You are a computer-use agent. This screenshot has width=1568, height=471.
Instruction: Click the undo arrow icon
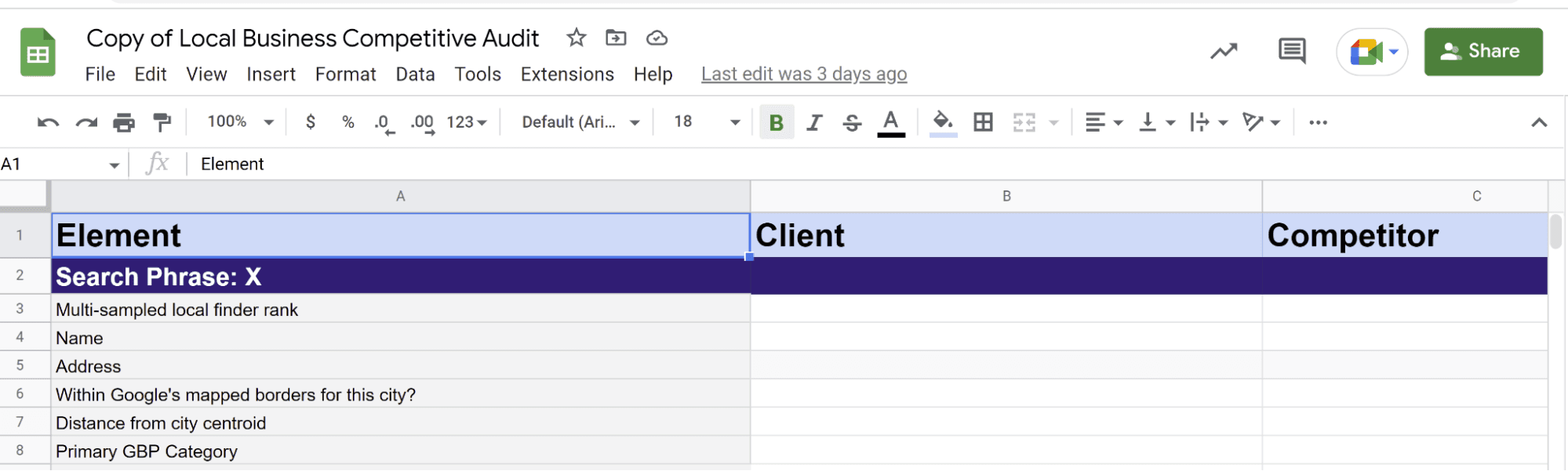pyautogui.click(x=48, y=122)
